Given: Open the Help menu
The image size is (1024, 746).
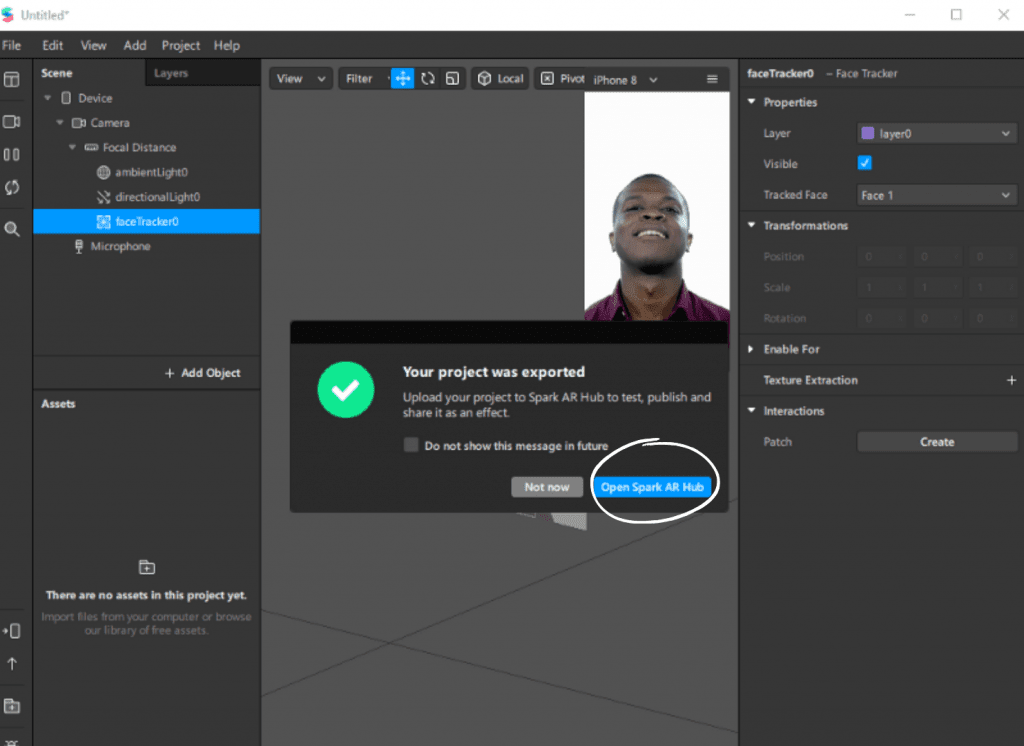Looking at the screenshot, I should (x=227, y=46).
